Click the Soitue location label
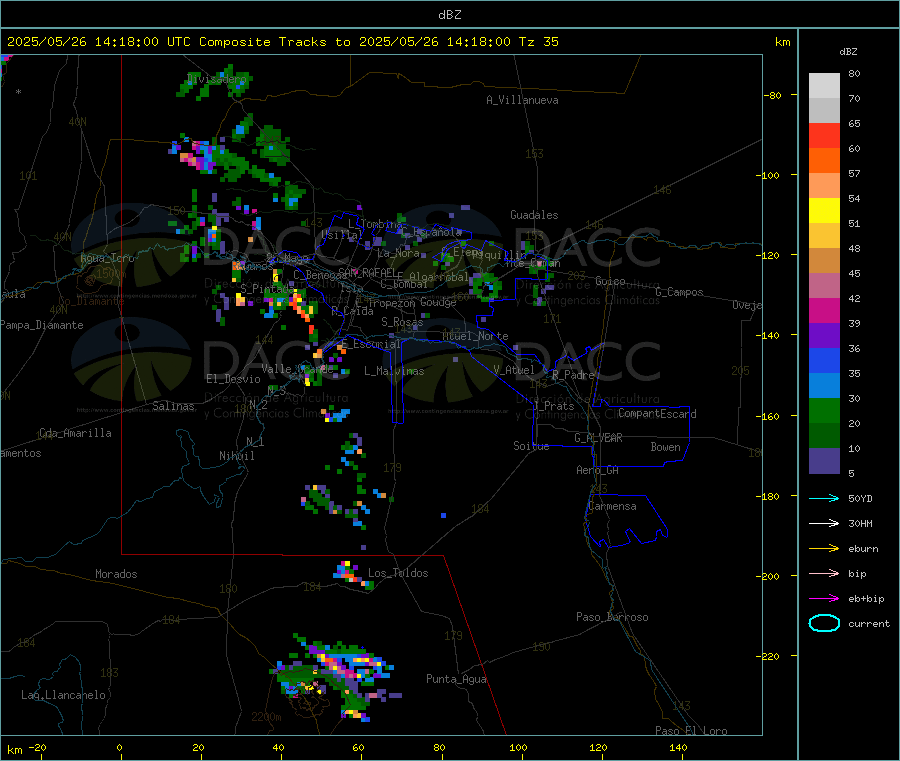 pos(531,446)
